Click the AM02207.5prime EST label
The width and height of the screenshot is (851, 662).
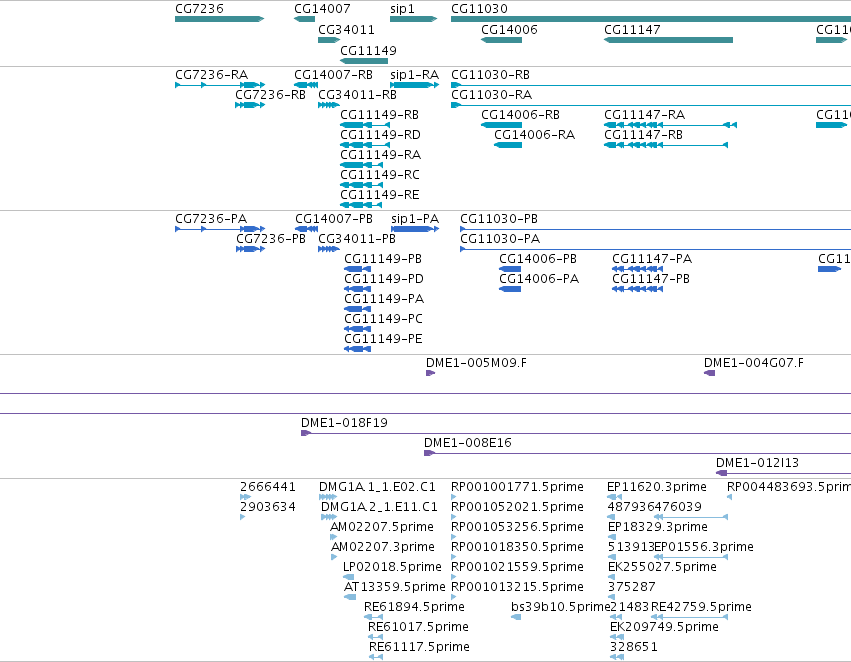(x=382, y=527)
